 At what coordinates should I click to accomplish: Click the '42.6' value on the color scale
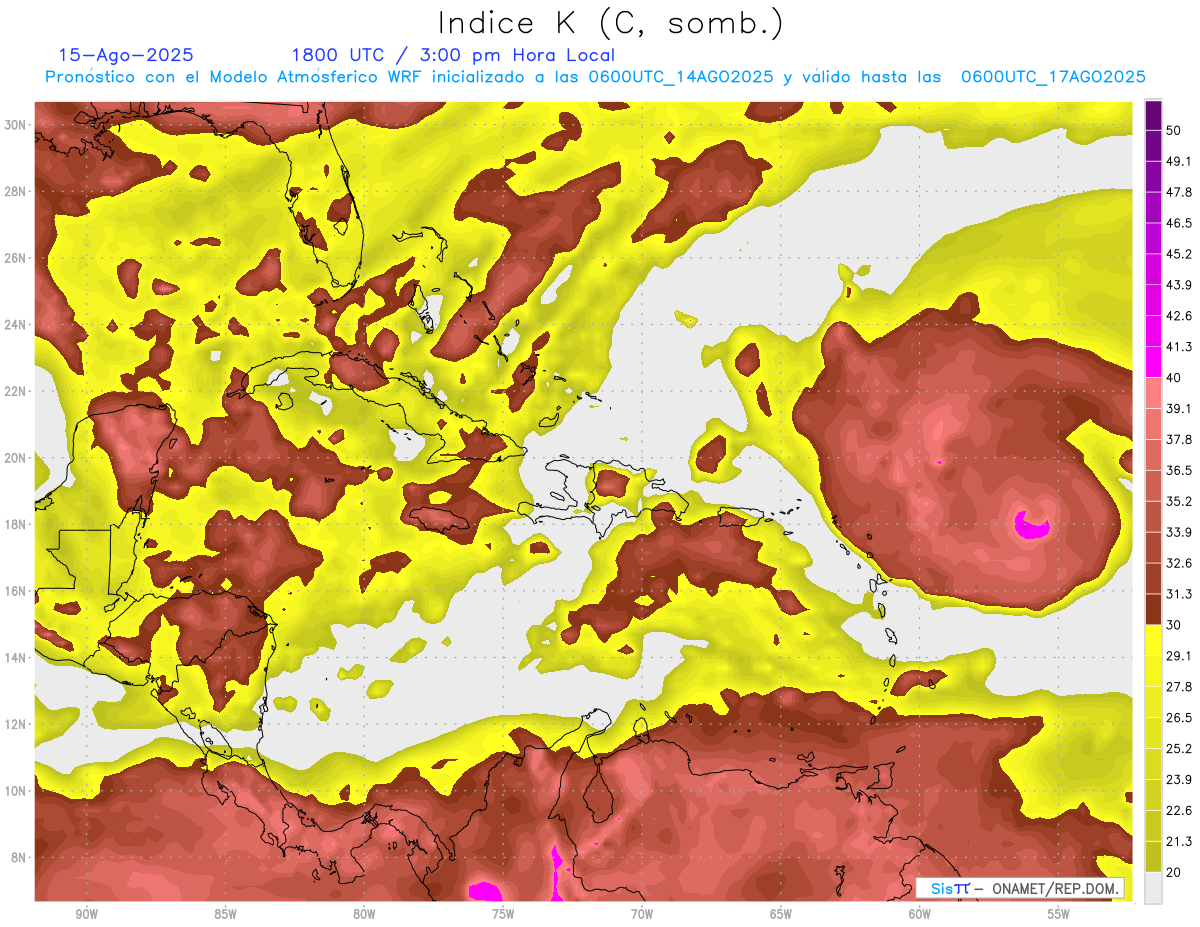click(1178, 316)
